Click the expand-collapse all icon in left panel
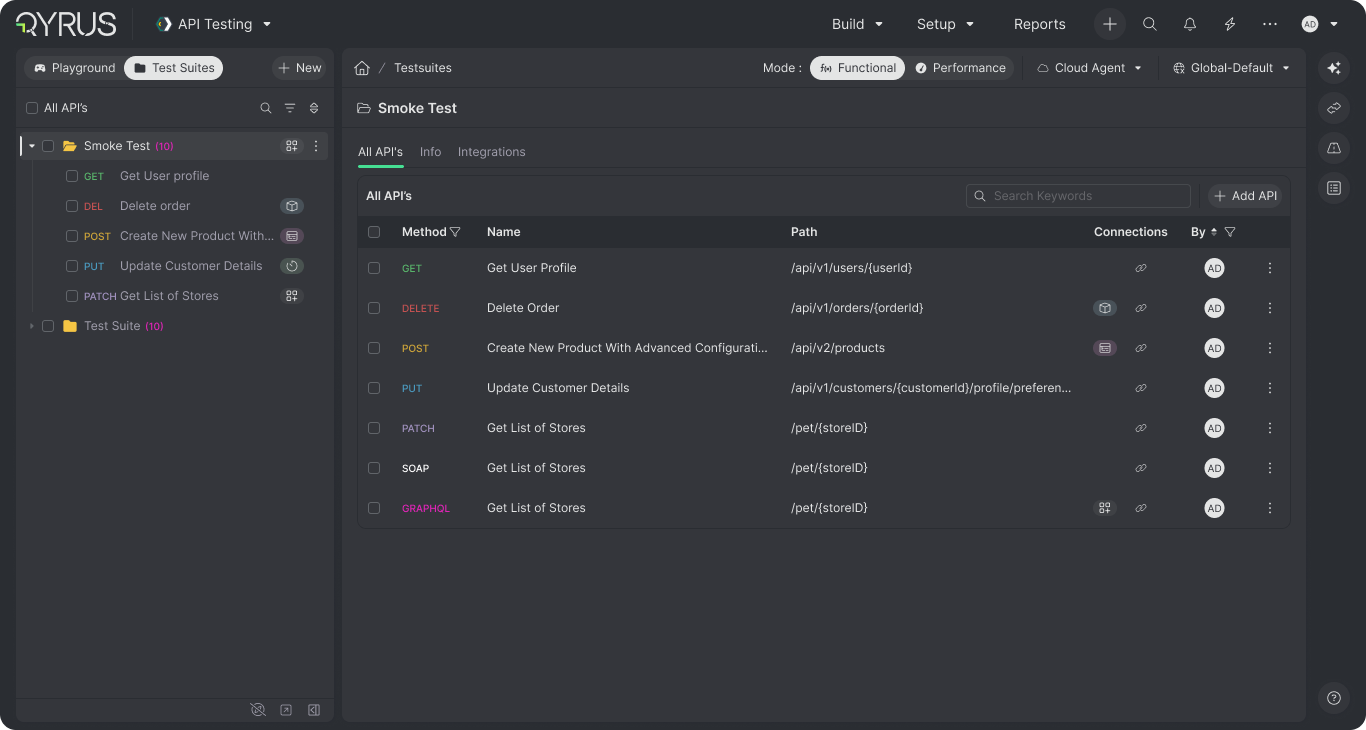 314,108
